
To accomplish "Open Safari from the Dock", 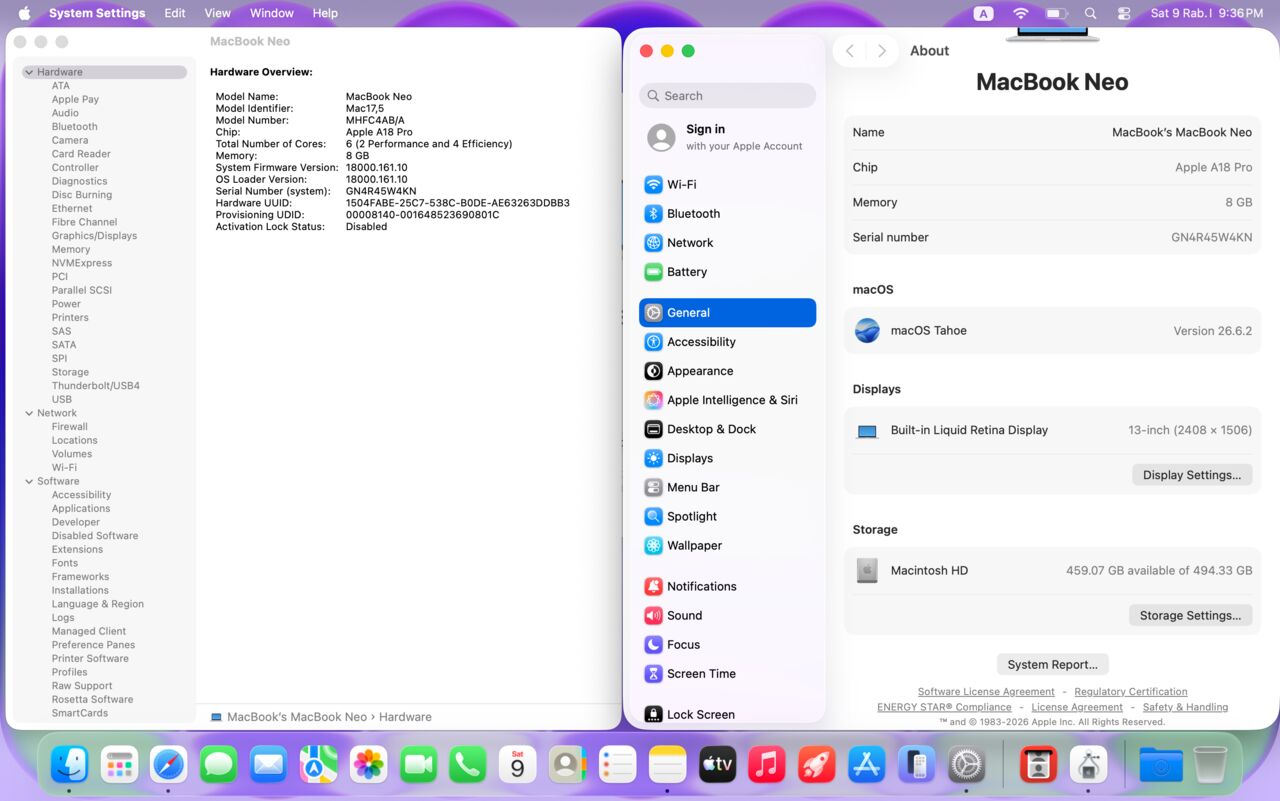I will tap(169, 765).
